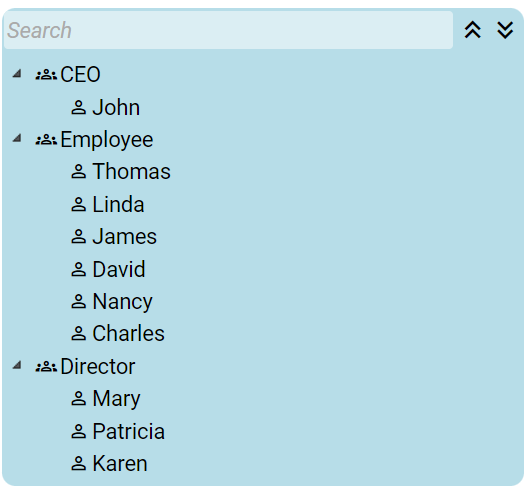The height and width of the screenshot is (491, 526).
Task: Focus the Search input field
Action: [x=228, y=30]
